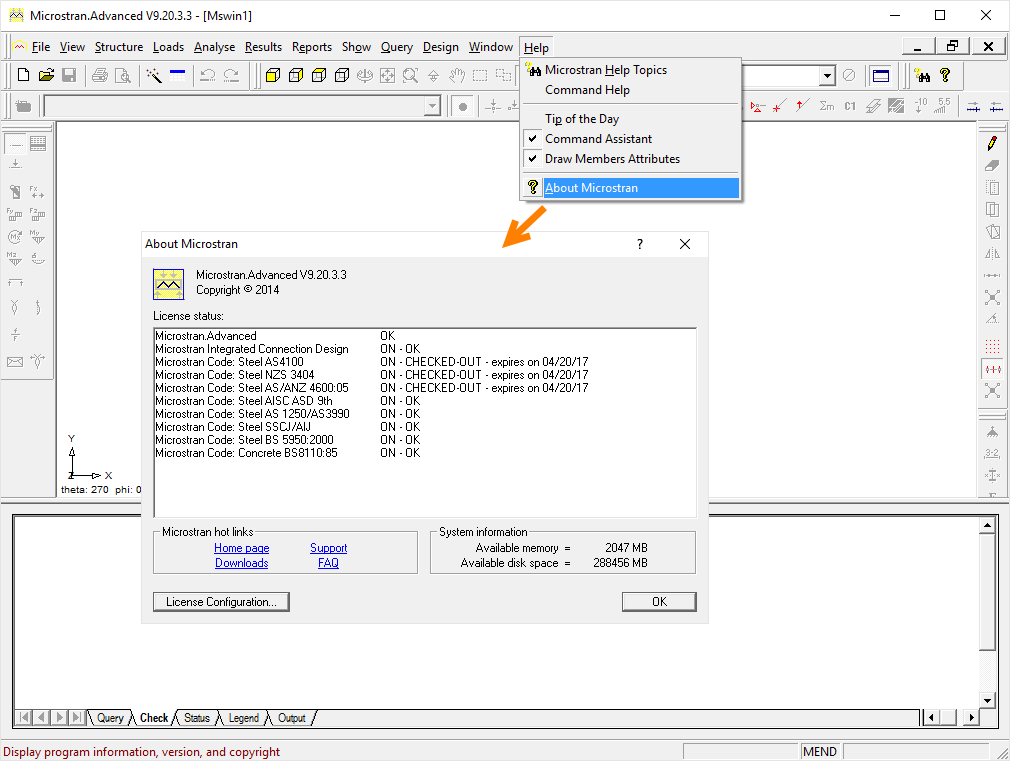
Task: Switch to the Status output tab
Action: pyautogui.click(x=196, y=718)
